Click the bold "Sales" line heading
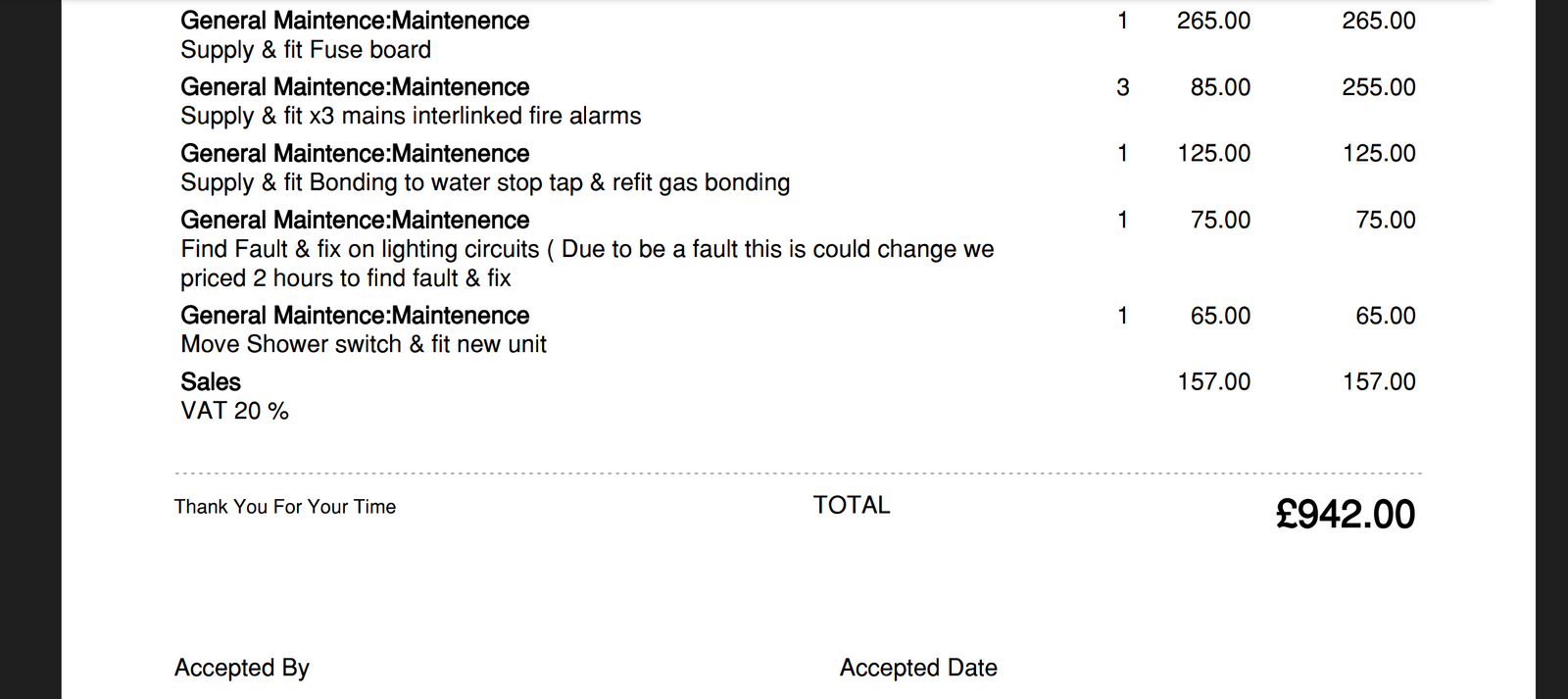The height and width of the screenshot is (699, 1568). tap(211, 381)
